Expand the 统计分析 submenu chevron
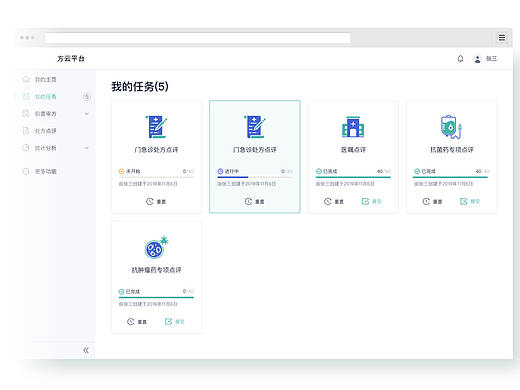The height and width of the screenshot is (390, 520). click(86, 148)
